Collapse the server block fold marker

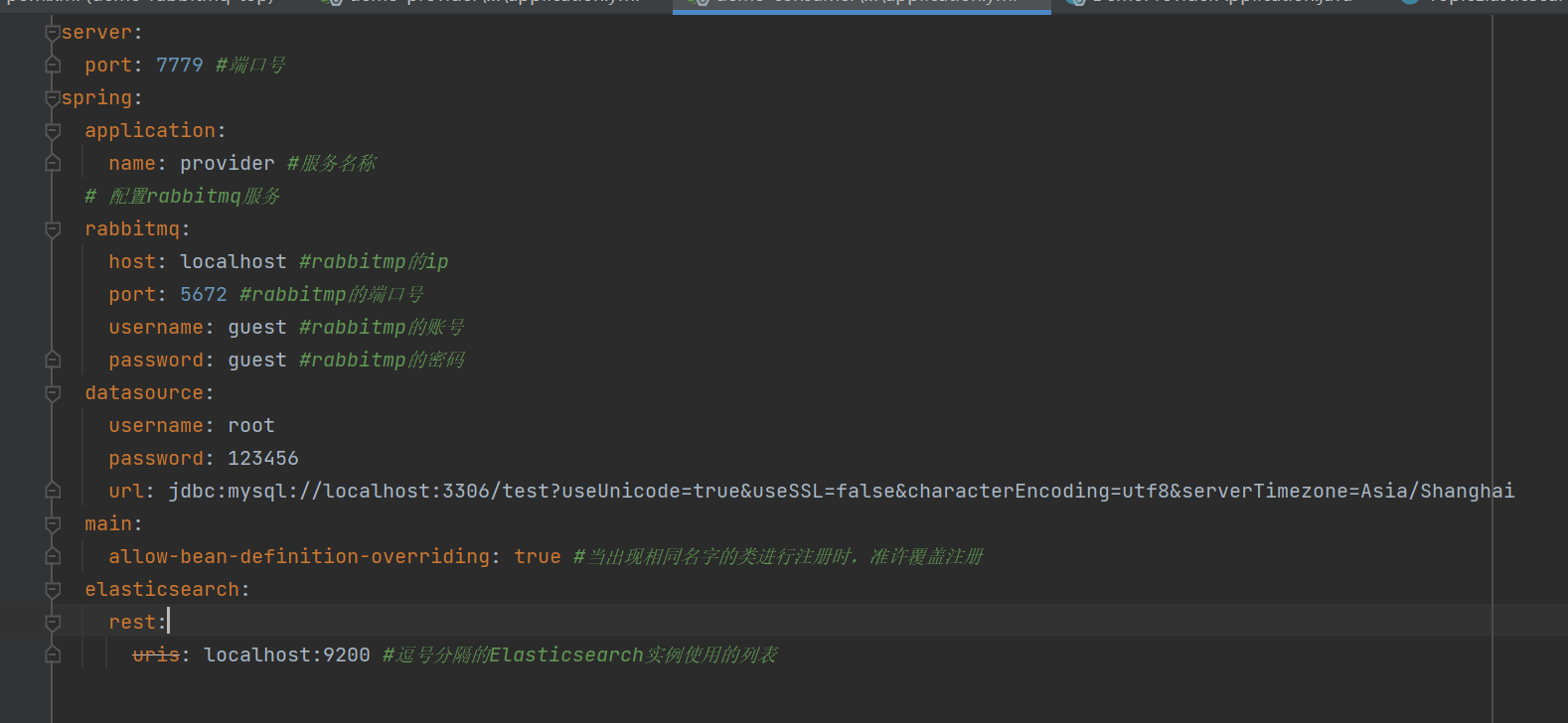point(53,33)
